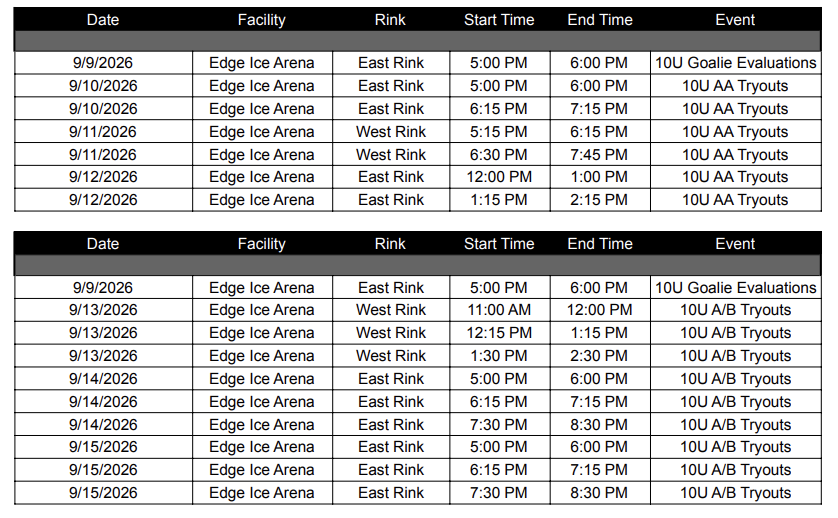
Task: Select the 1:15 PM start time on 9/12/2026
Action: click(499, 200)
